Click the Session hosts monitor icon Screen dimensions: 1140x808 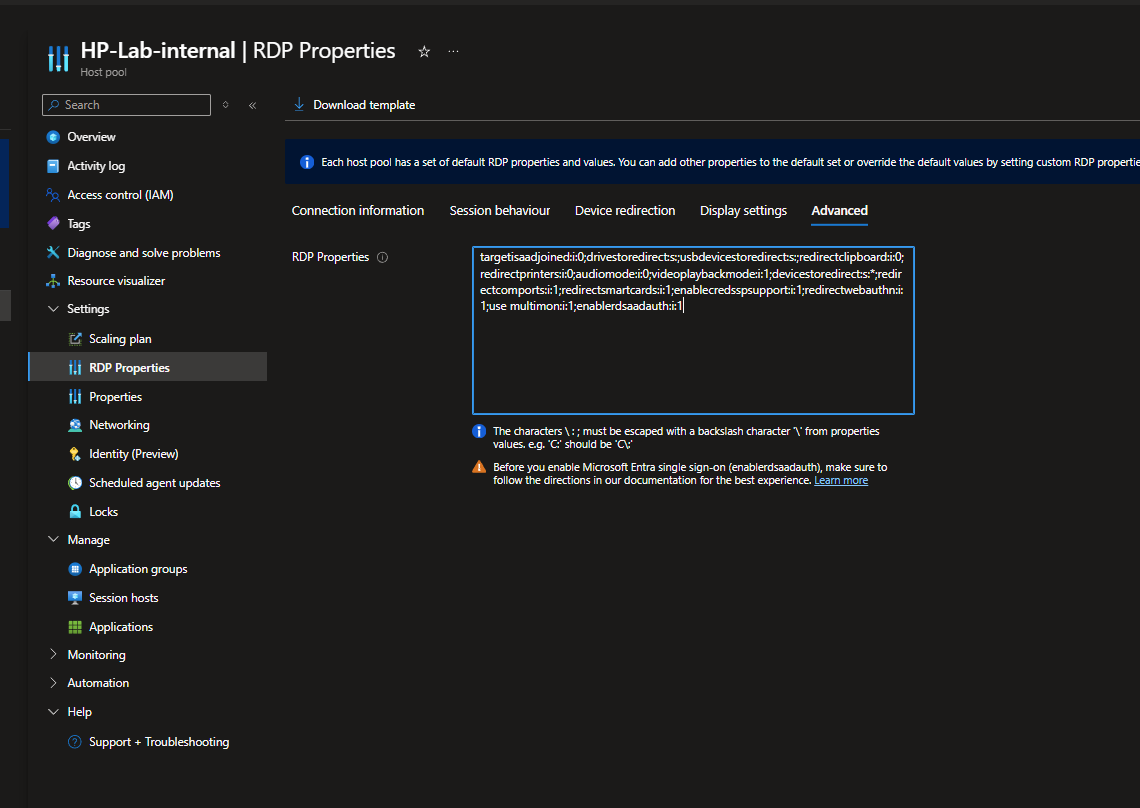pos(75,598)
